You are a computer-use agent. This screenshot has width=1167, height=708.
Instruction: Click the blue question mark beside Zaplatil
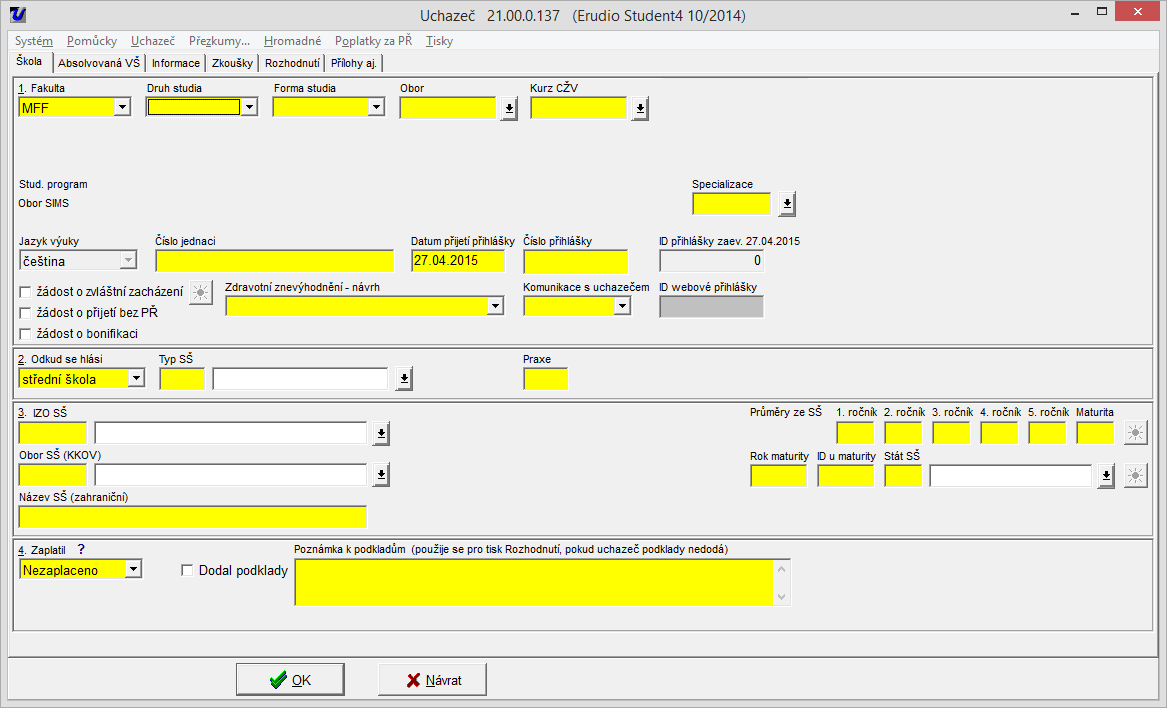point(81,549)
